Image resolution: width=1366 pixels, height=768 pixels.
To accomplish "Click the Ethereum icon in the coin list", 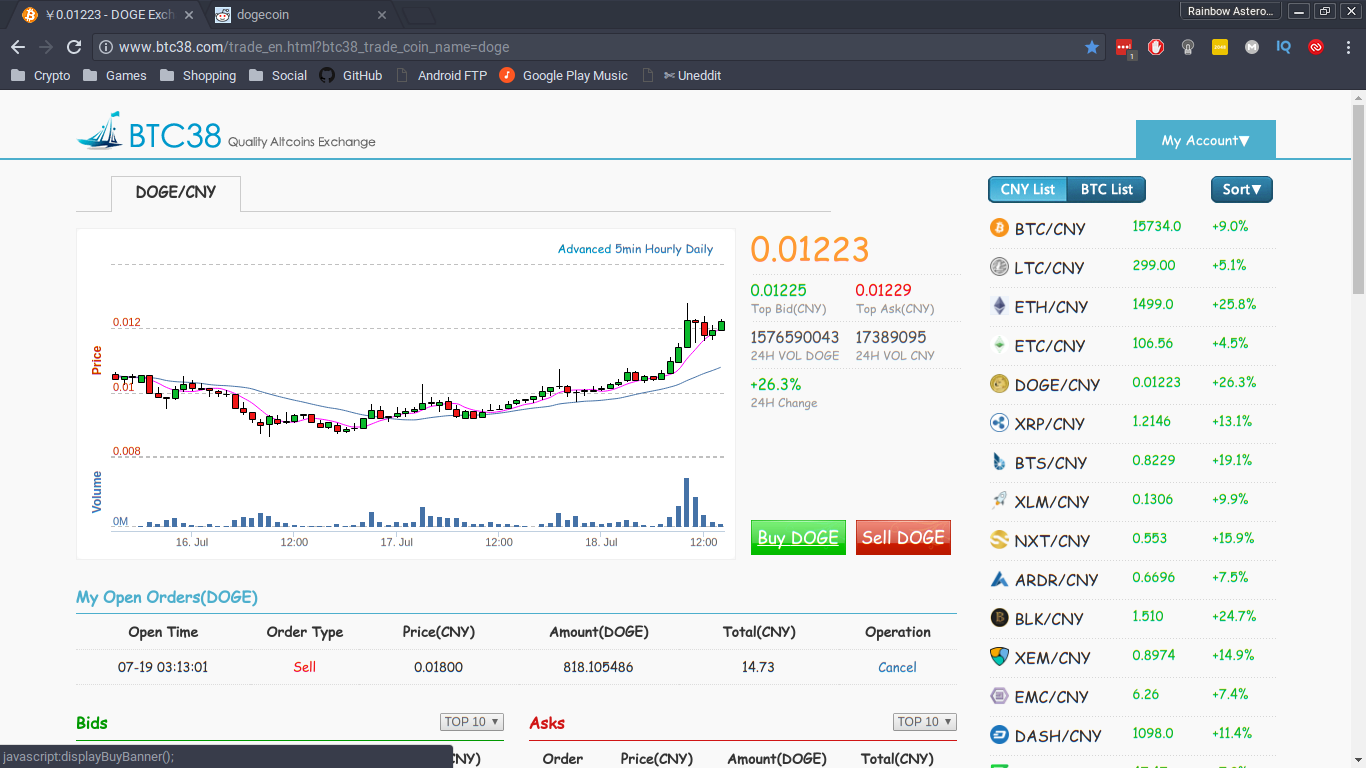I will [x=999, y=306].
